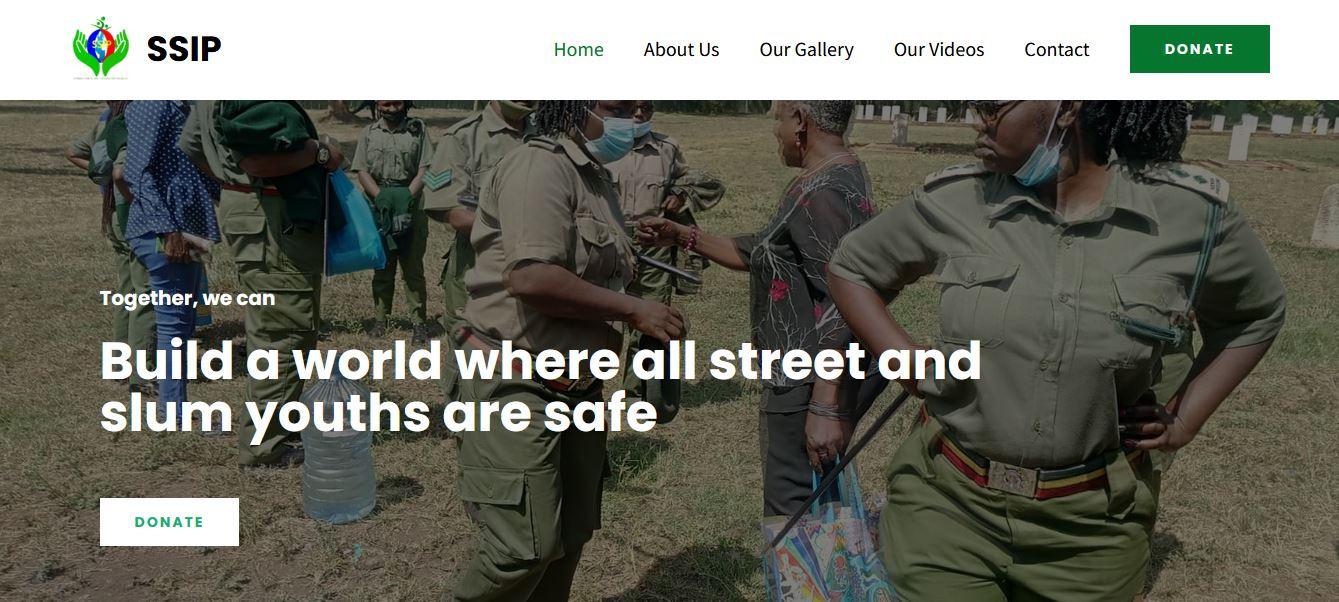Go to the About Us page
Viewport: 1339px width, 602px height.
point(681,49)
